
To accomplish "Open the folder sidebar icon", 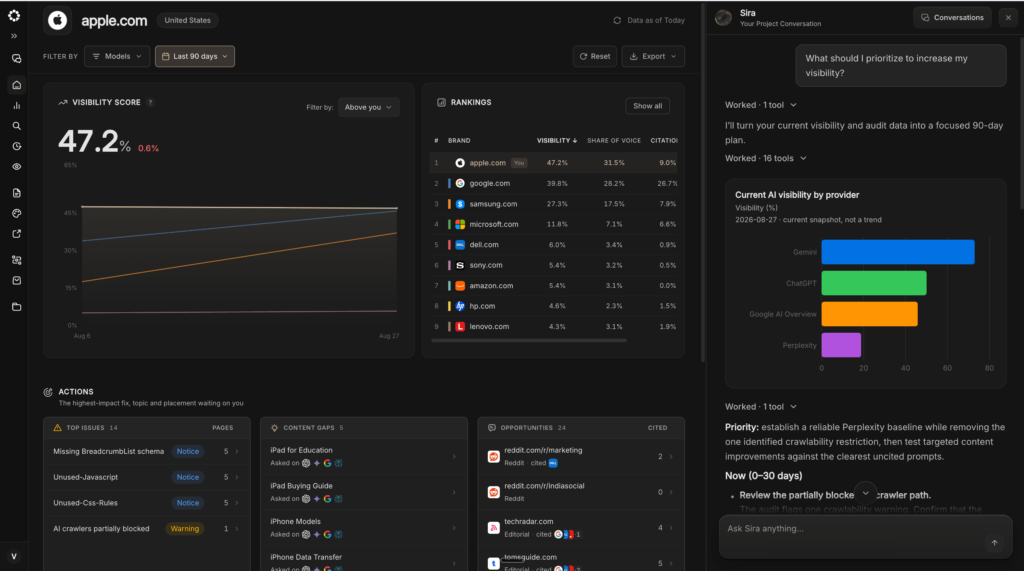I will click(16, 306).
